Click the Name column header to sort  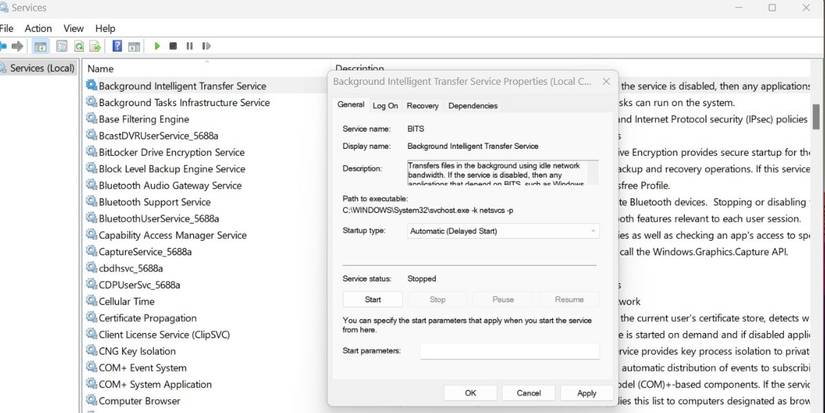pos(100,69)
